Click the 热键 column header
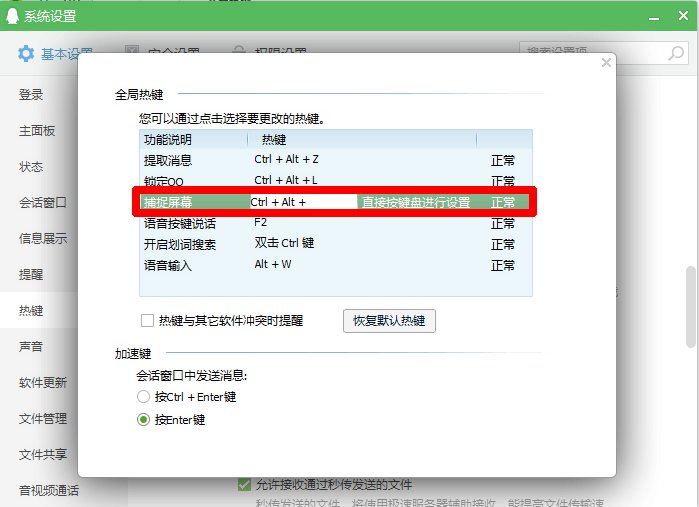This screenshot has width=699, height=507. pos(274,140)
